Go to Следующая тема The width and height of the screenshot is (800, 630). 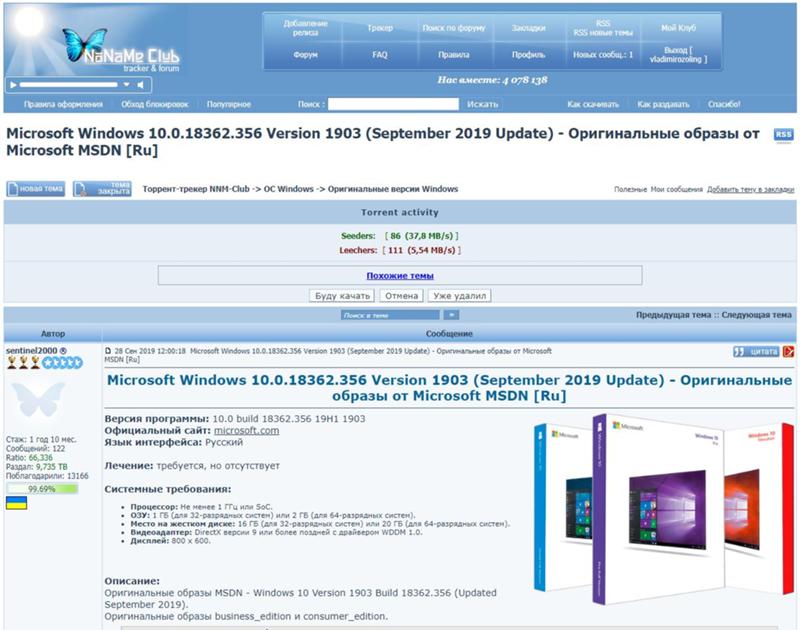(757, 315)
